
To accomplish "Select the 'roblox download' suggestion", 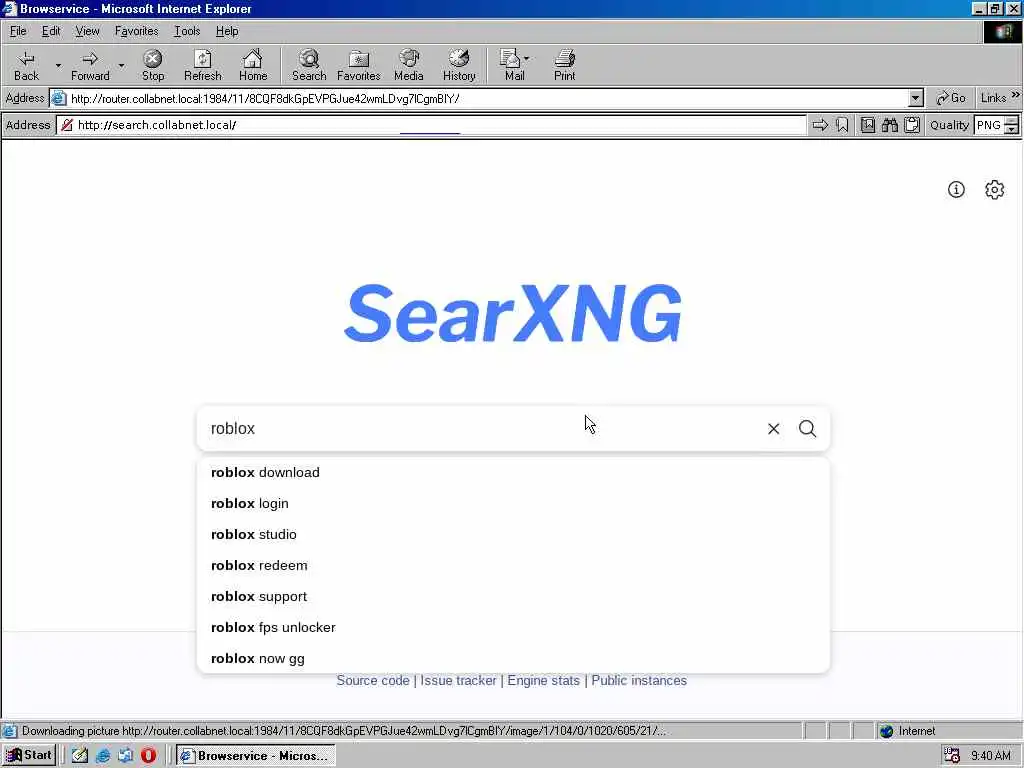I will point(513,473).
